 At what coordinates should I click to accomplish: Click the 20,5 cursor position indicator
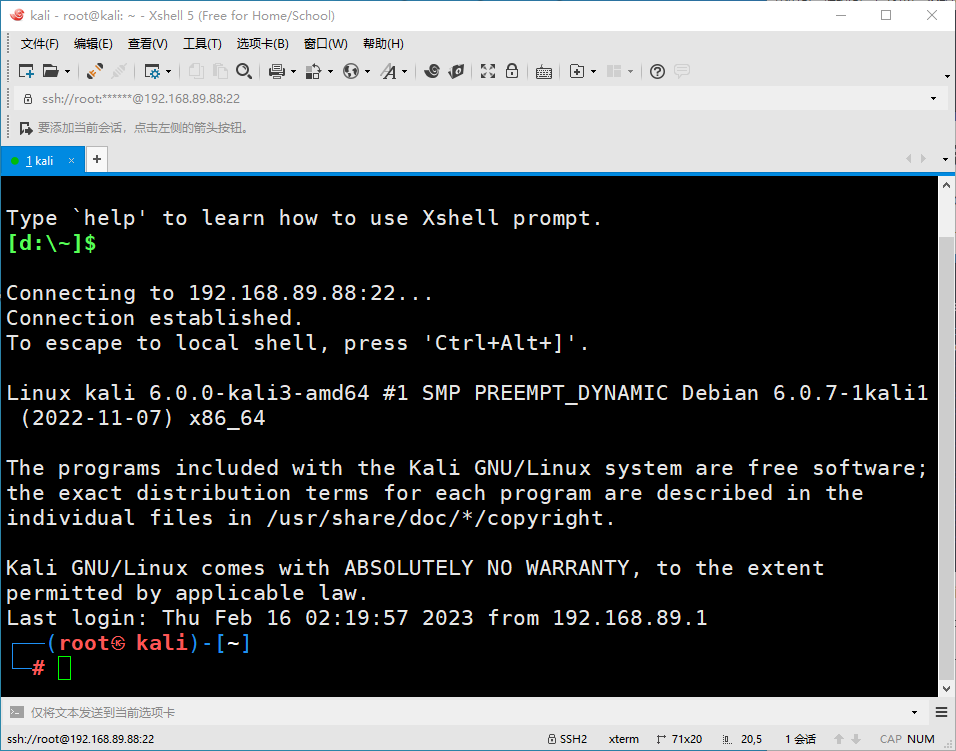click(743, 739)
